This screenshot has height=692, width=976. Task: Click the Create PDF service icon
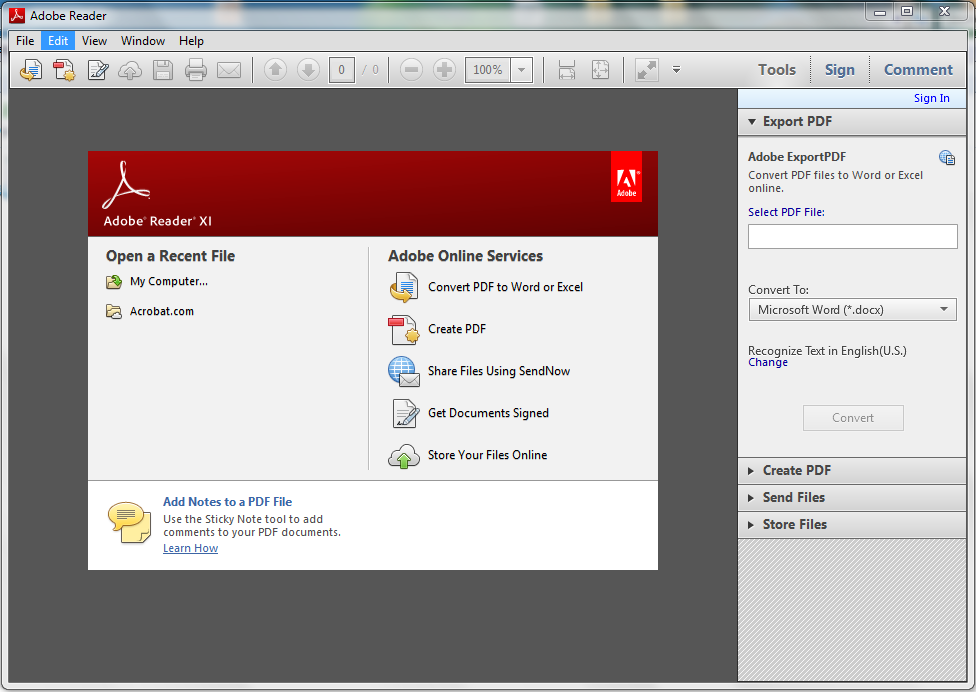[x=404, y=329]
